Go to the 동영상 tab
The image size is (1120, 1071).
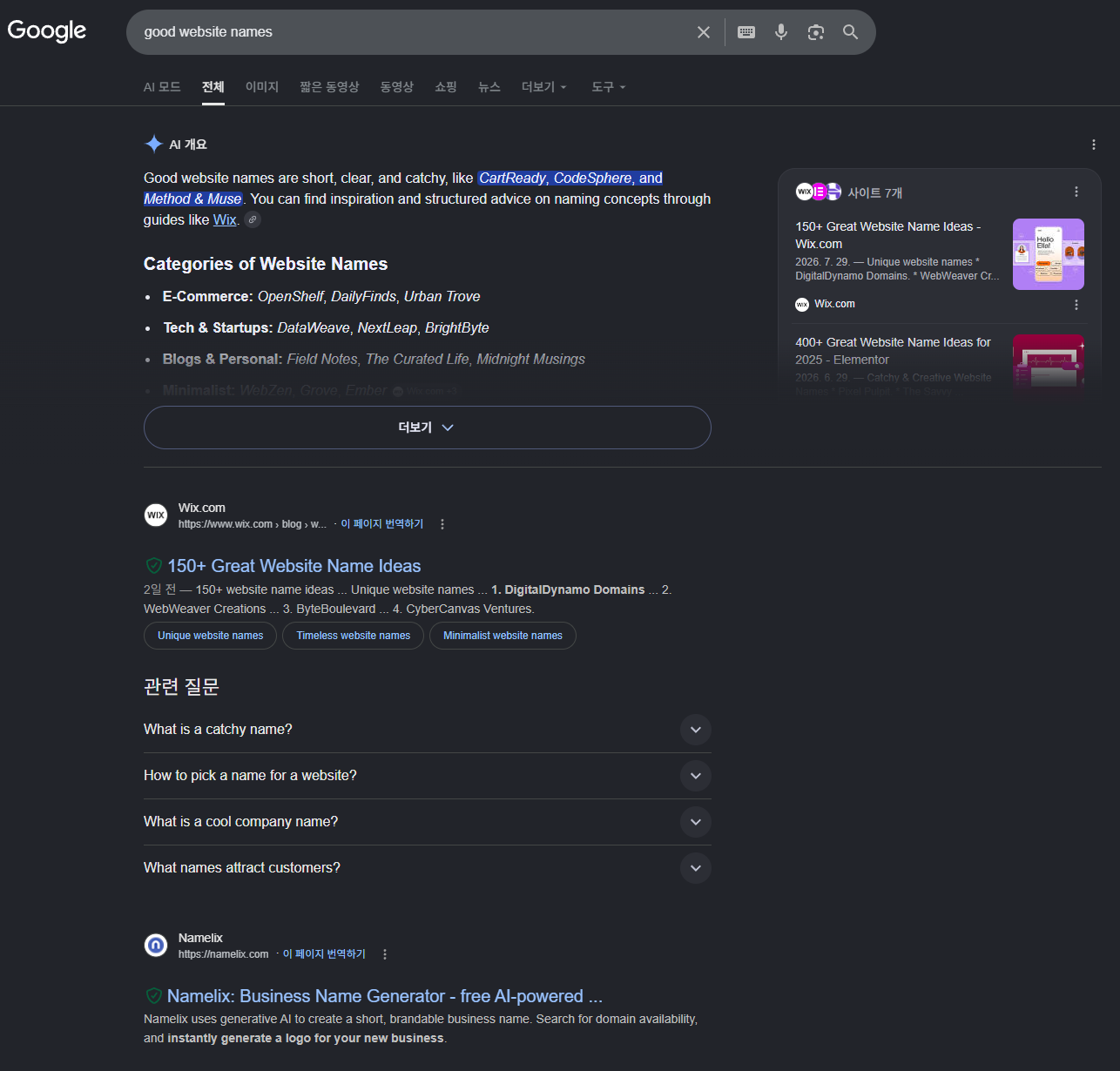[x=397, y=87]
